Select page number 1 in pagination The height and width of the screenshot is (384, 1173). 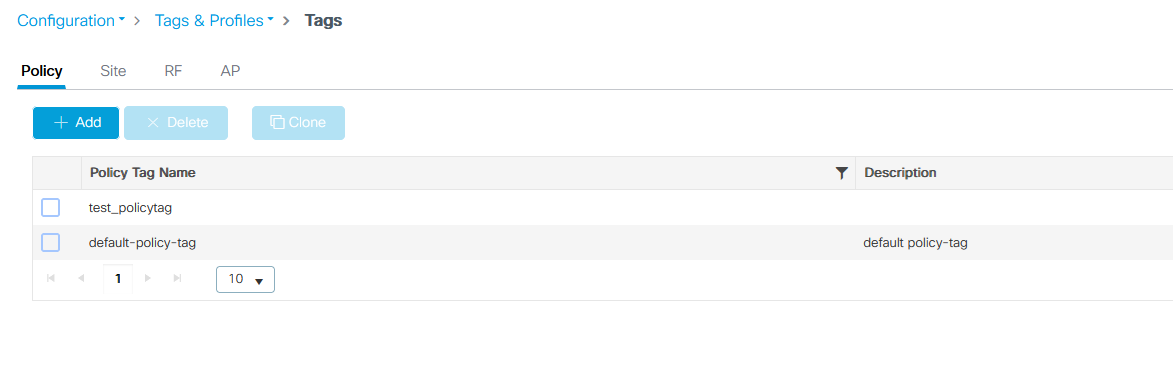point(117,279)
